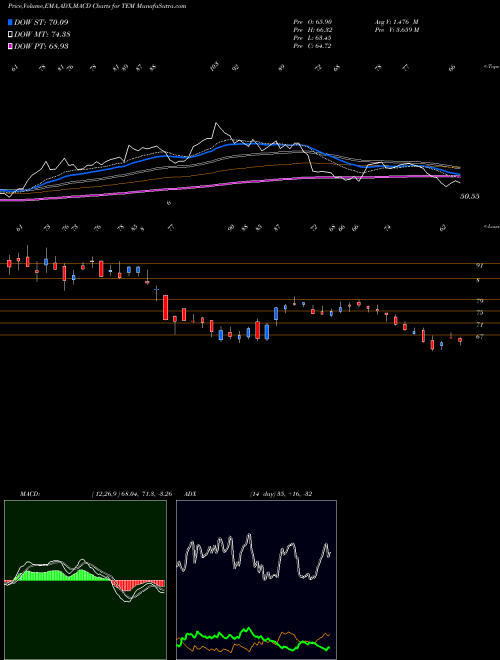Click the MACD (12,26,9) values text
This screenshot has width=500, height=660.
(132, 494)
